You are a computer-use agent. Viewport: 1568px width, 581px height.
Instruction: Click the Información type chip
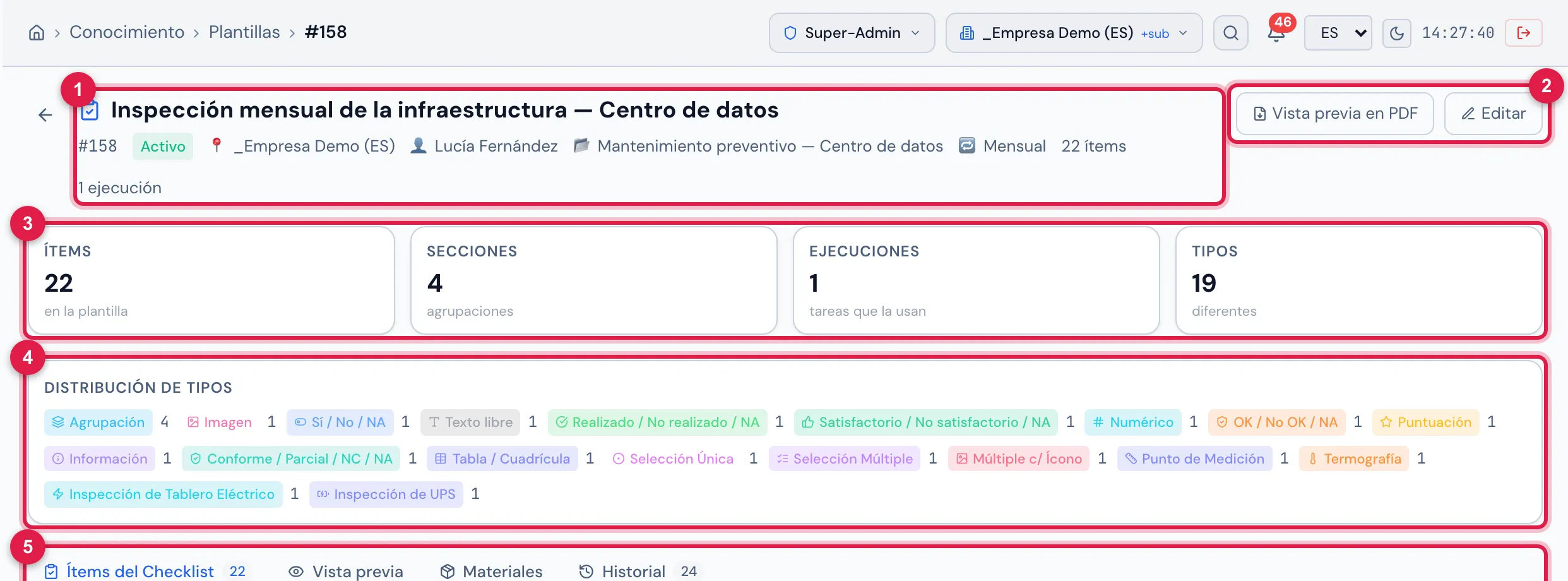tap(100, 459)
